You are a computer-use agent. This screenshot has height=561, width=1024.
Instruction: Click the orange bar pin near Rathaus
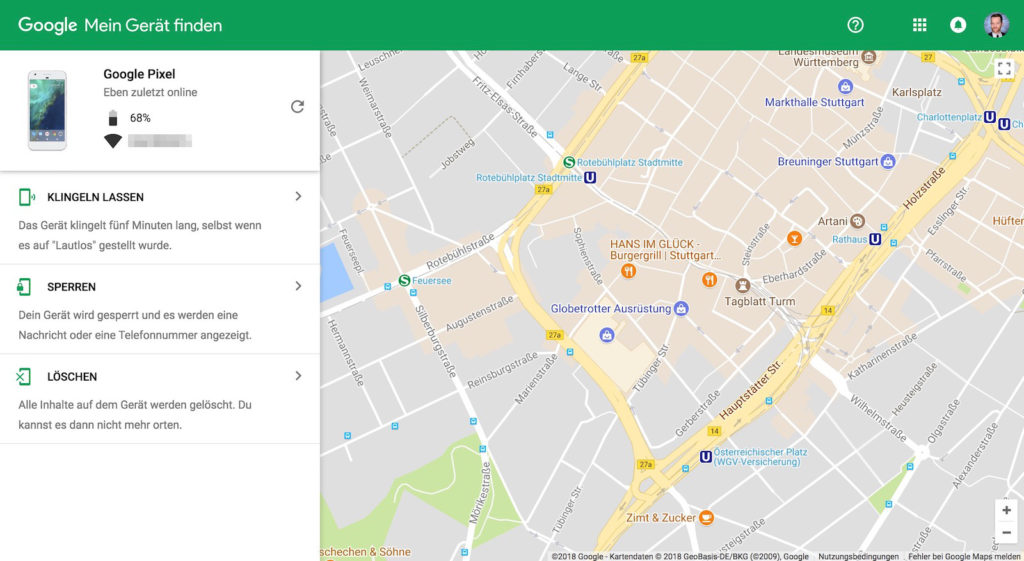(794, 238)
